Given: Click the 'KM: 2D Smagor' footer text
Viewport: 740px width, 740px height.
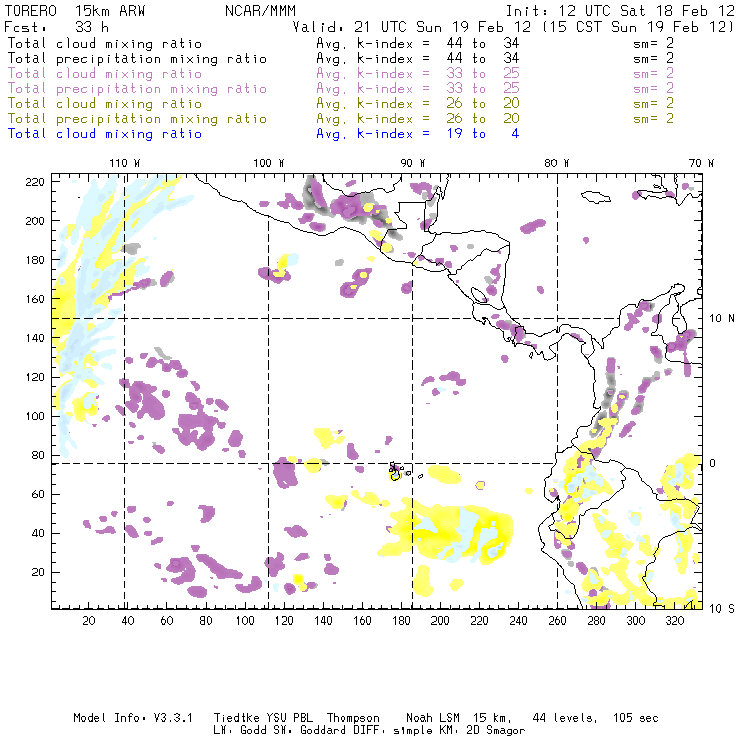Looking at the screenshot, I should 480,730.
